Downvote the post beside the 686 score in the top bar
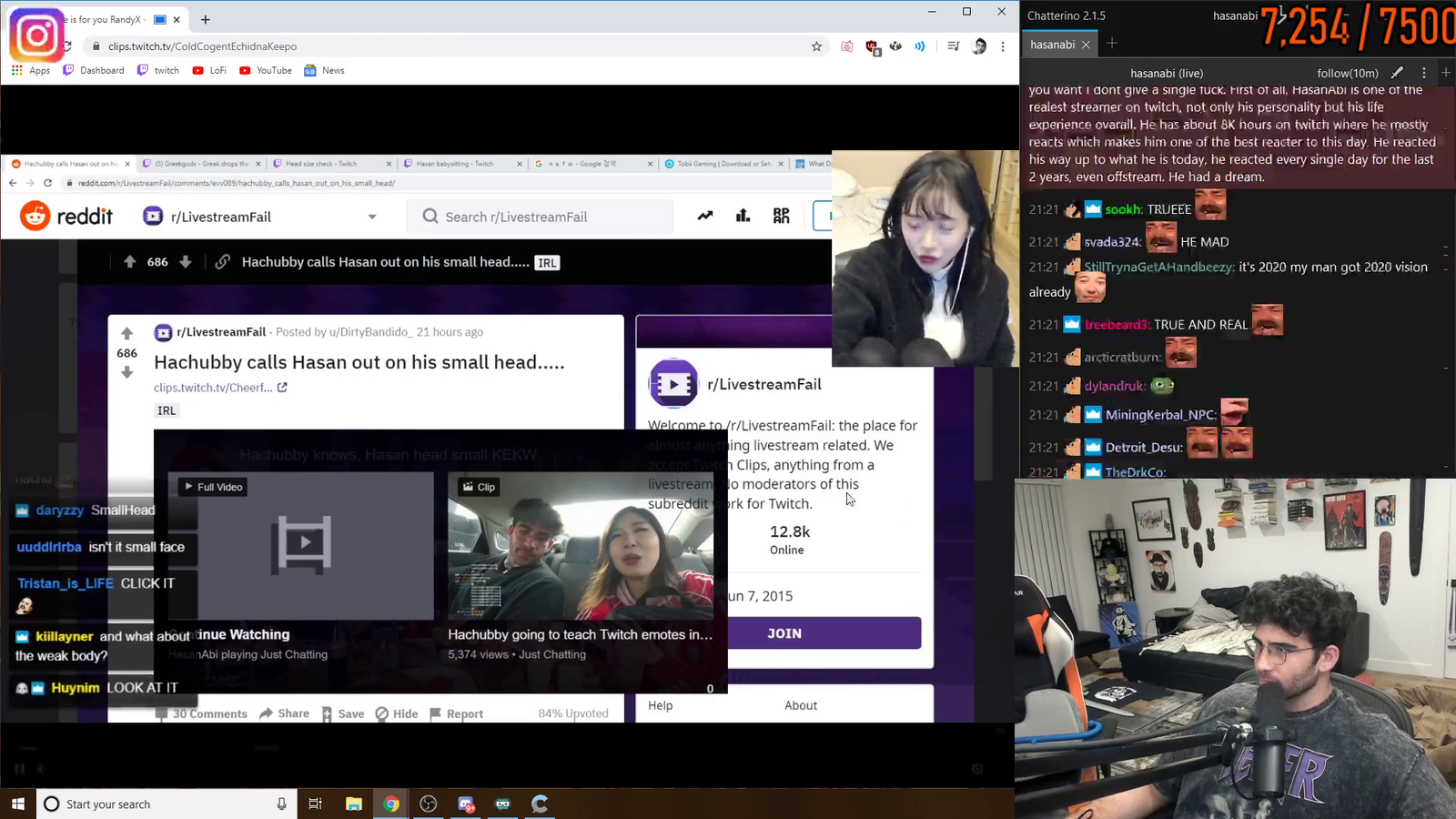This screenshot has height=819, width=1456. [186, 262]
